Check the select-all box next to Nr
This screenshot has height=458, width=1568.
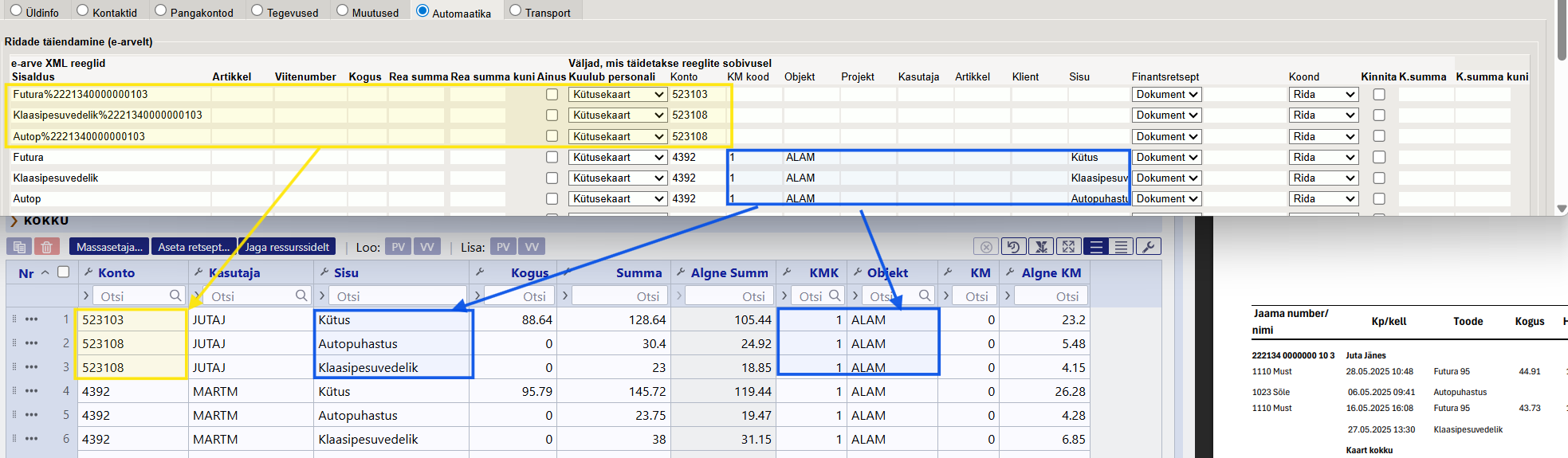click(x=64, y=272)
